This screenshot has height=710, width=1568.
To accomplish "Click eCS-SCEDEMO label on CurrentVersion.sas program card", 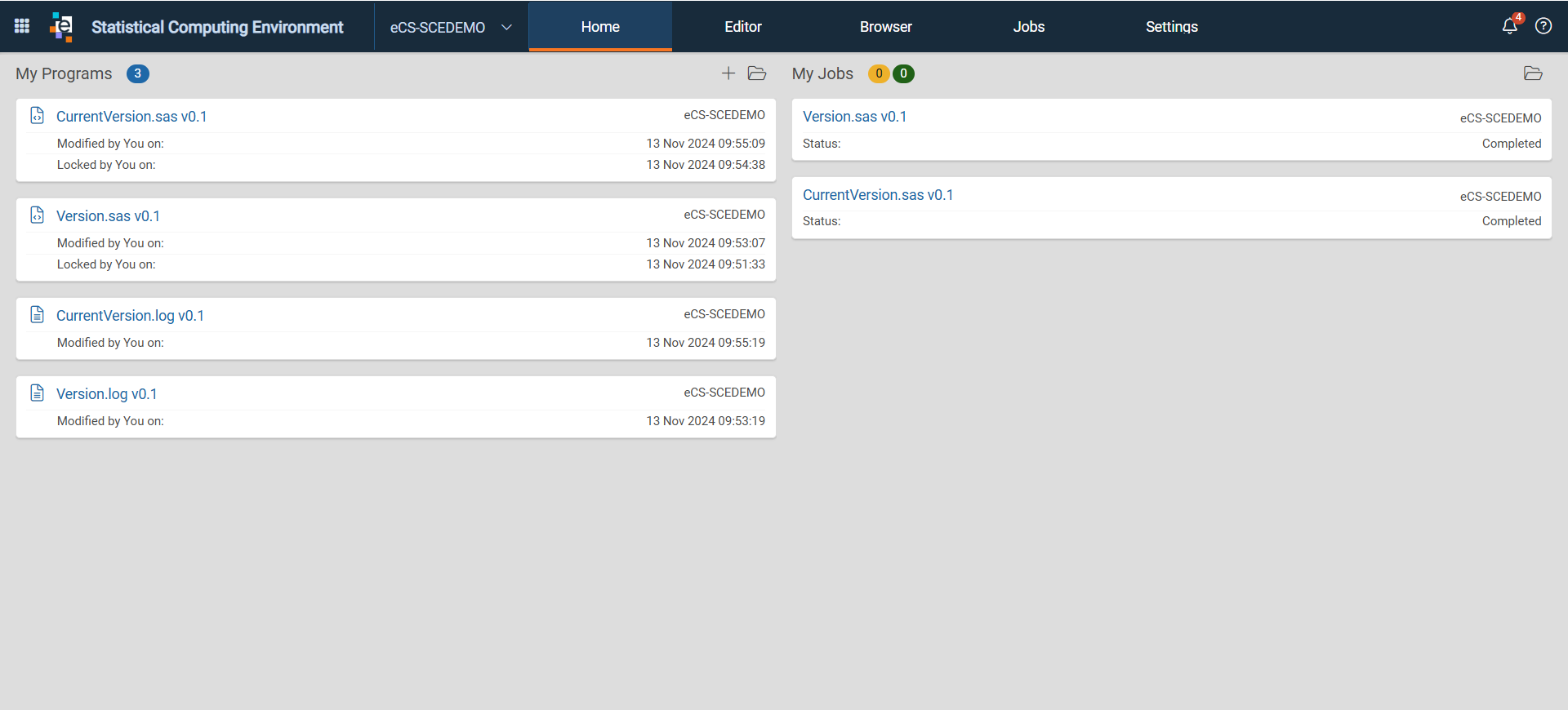I will pos(724,115).
